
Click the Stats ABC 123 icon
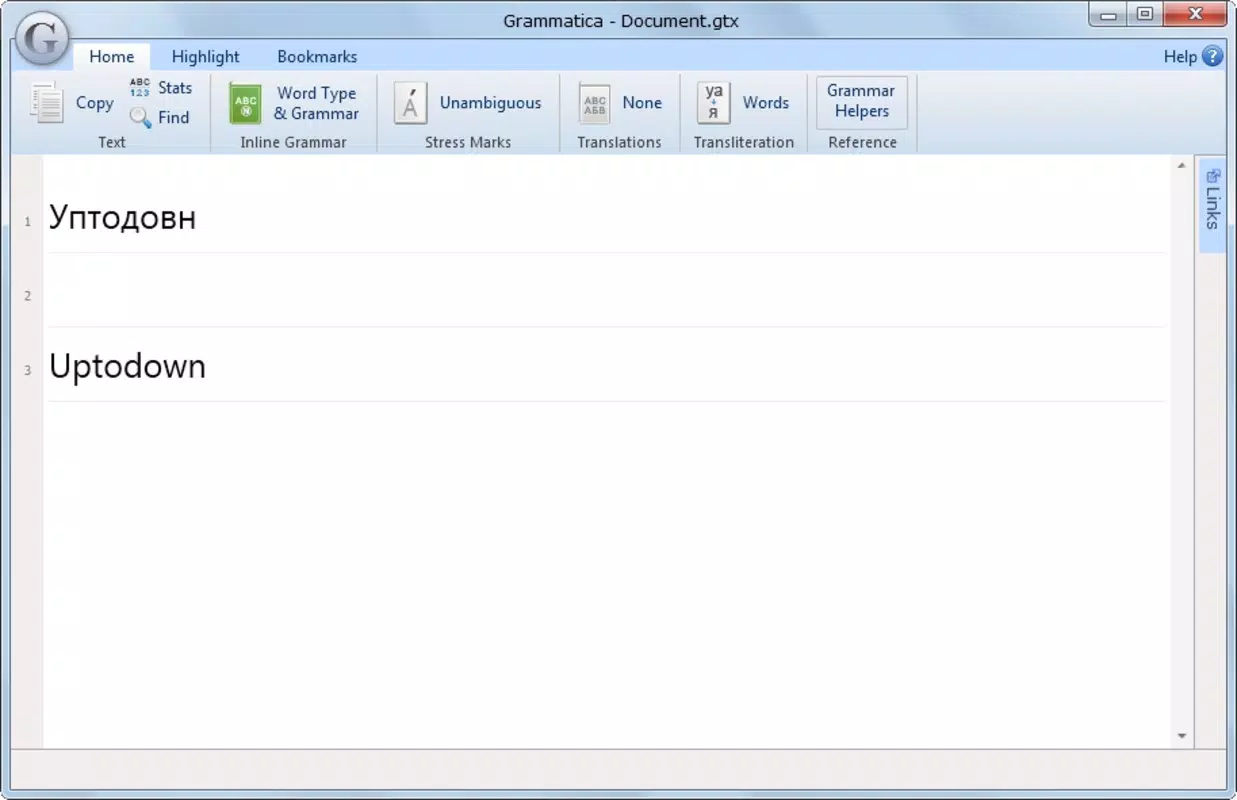[x=140, y=88]
